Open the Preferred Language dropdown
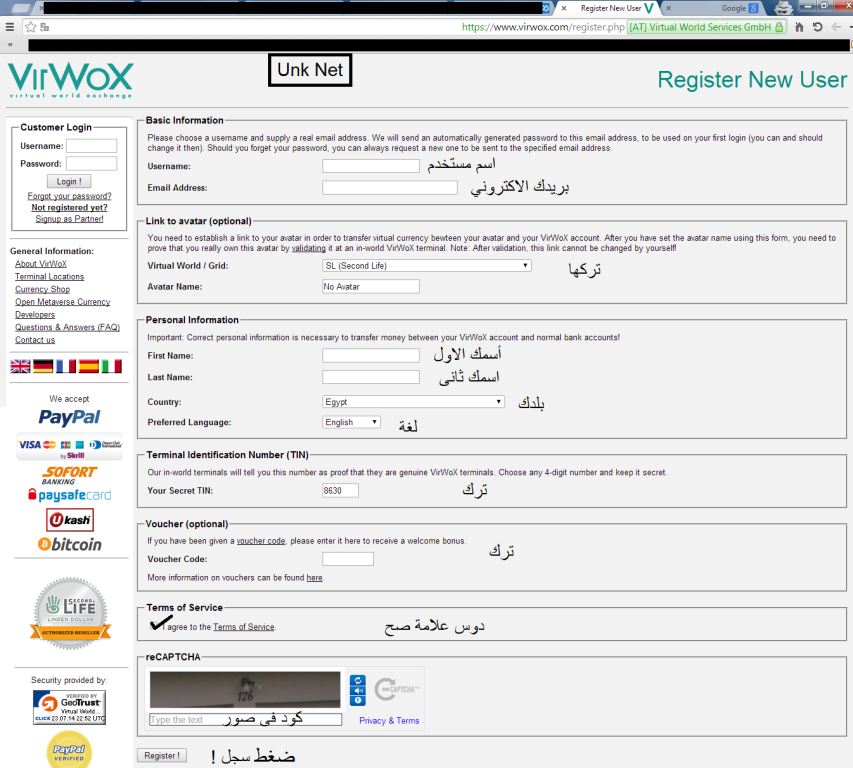Viewport: 853px width, 768px height. (352, 422)
